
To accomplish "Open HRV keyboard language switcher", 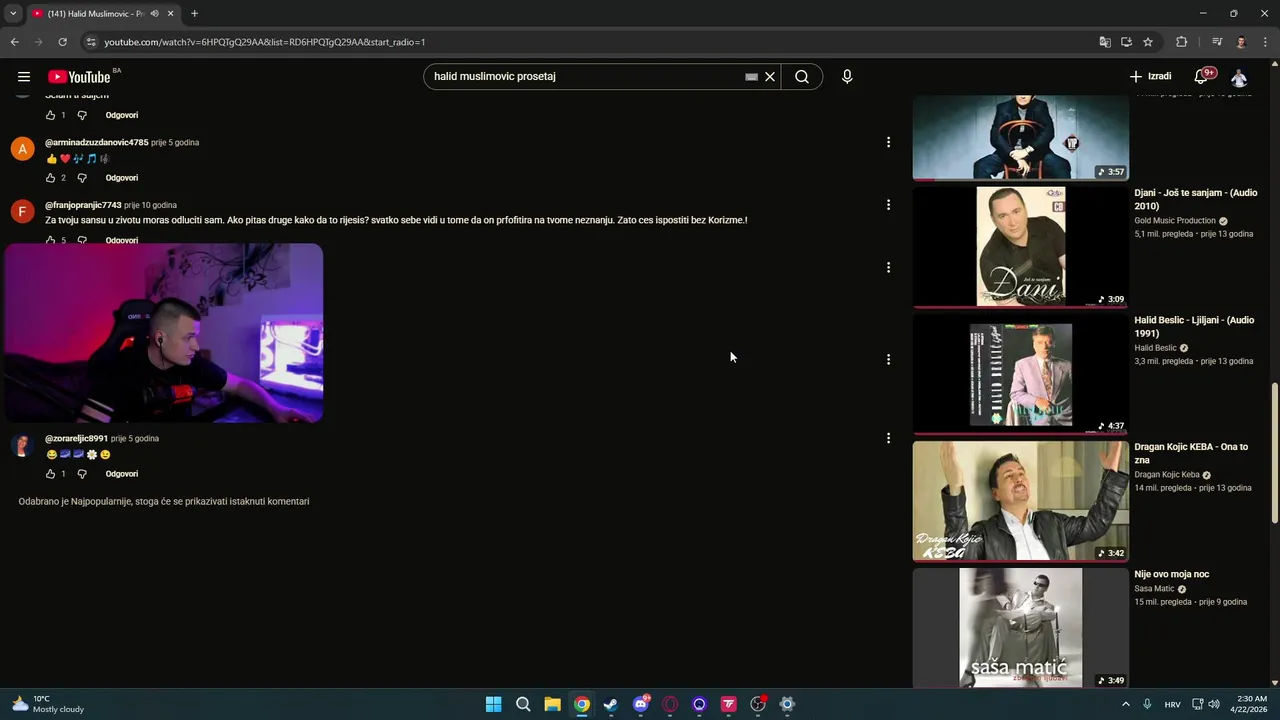I will [x=1172, y=704].
